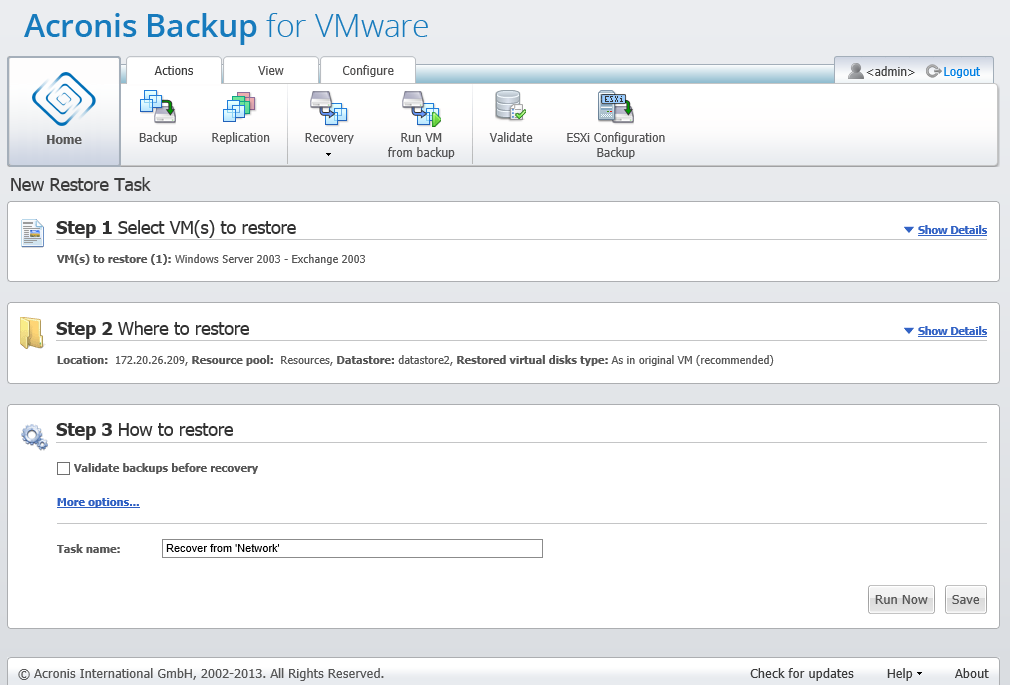Viewport: 1010px width, 685px height.
Task: Click the Step 3 gears icon
Action: click(x=34, y=436)
